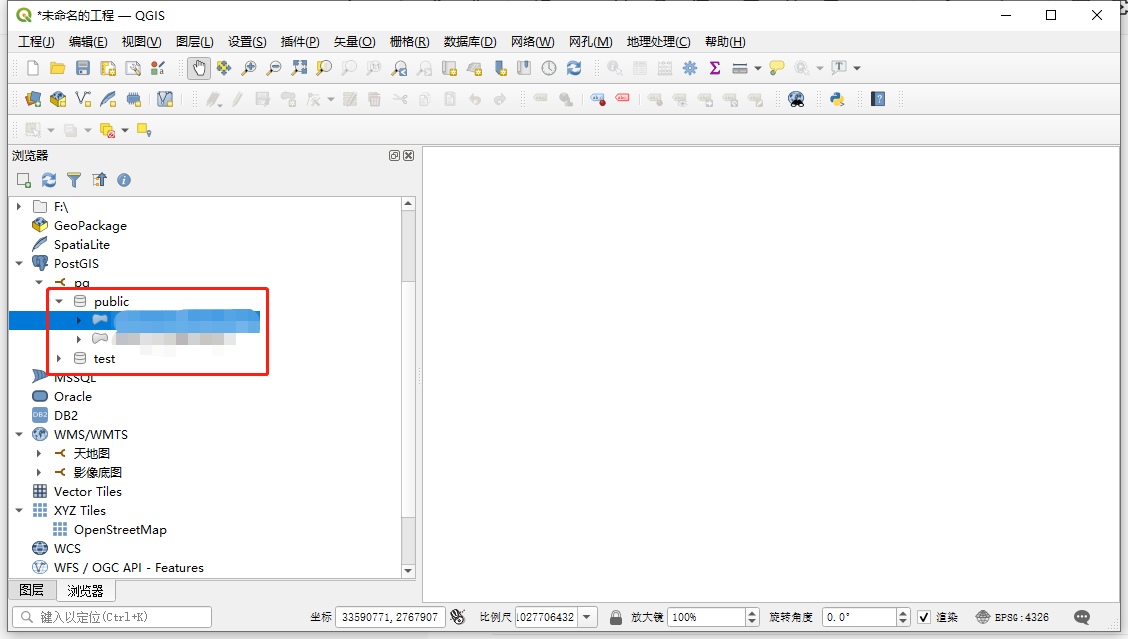Toggle the Render checkbox
The width and height of the screenshot is (1128, 639).
pos(924,617)
